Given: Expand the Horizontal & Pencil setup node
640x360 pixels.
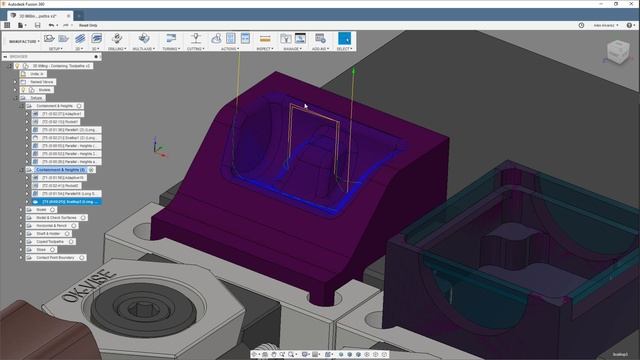Looking at the screenshot, I should (x=21, y=226).
